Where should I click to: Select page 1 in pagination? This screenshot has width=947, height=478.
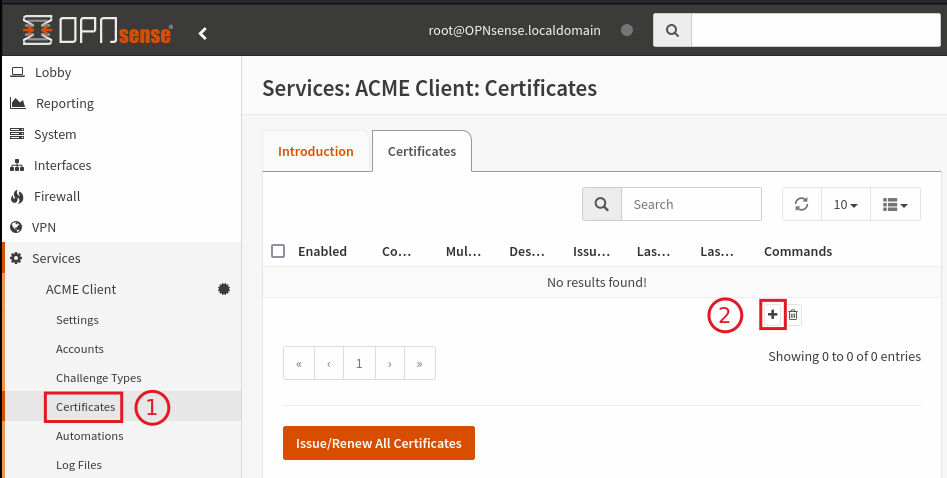[359, 363]
